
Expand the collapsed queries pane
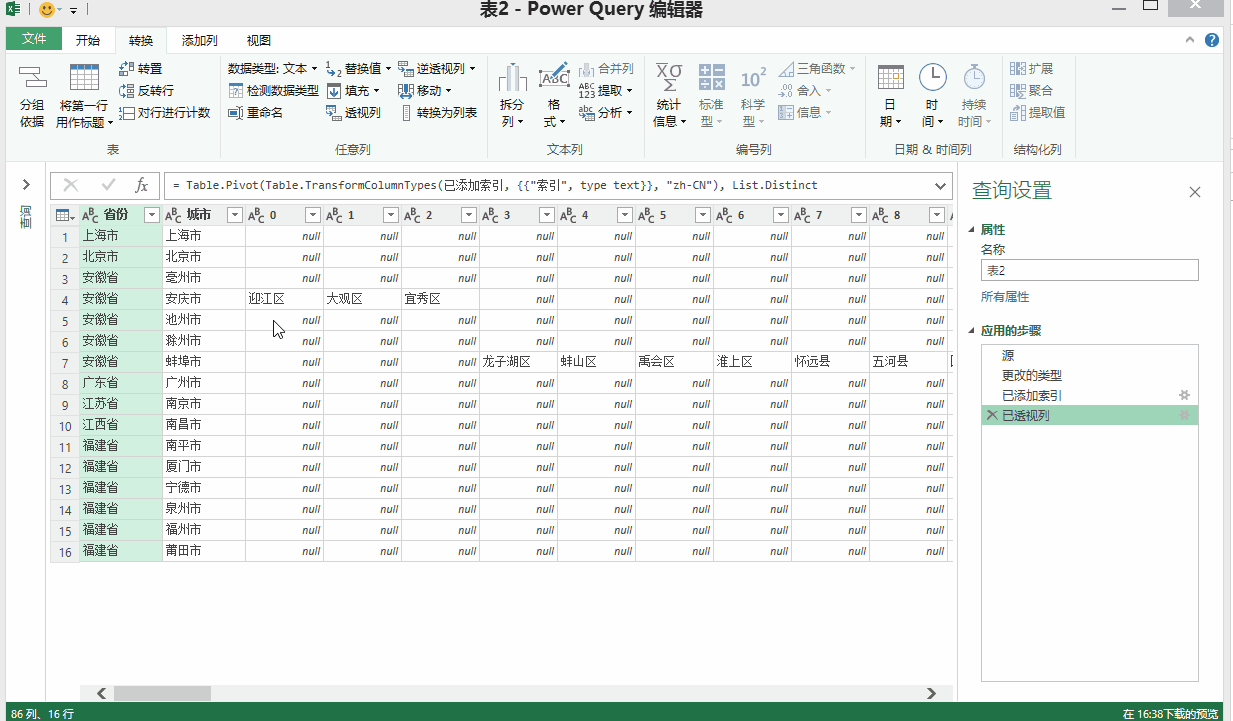point(25,185)
